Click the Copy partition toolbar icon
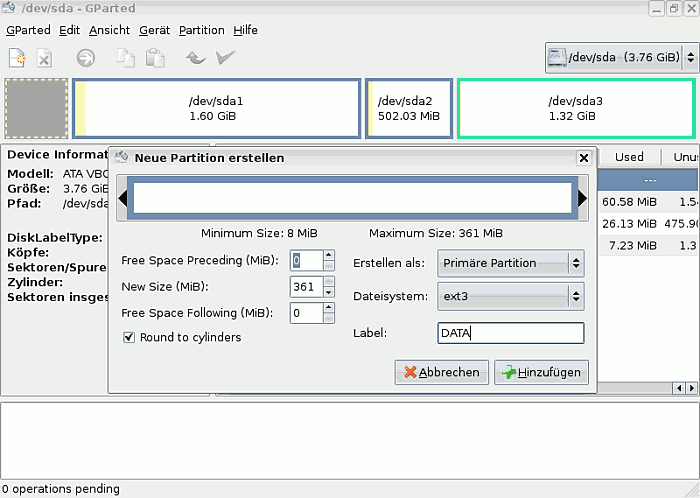Screen dimensions: 700x498 [125, 58]
